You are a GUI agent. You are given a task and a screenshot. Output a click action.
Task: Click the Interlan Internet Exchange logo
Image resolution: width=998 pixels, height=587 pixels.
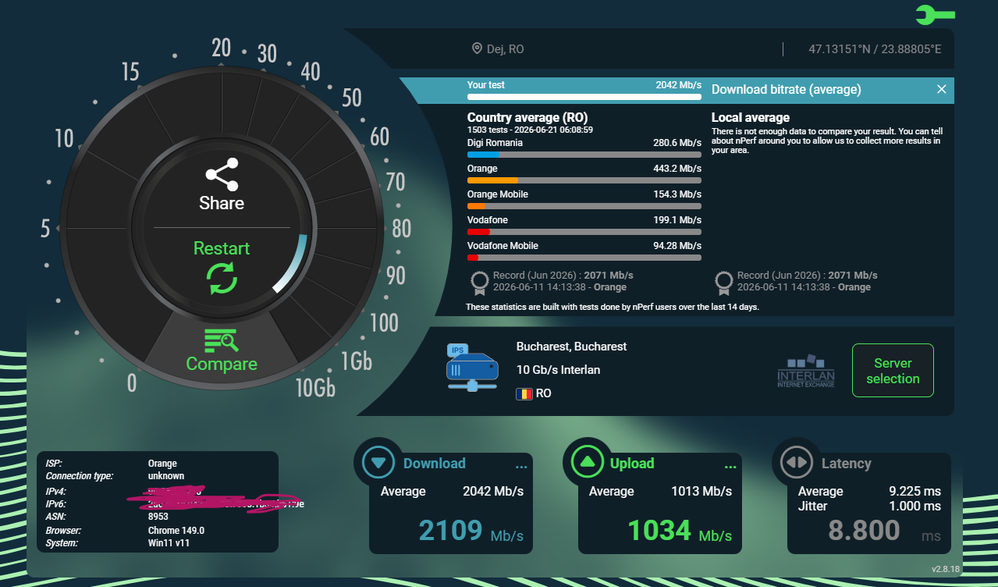pyautogui.click(x=806, y=371)
